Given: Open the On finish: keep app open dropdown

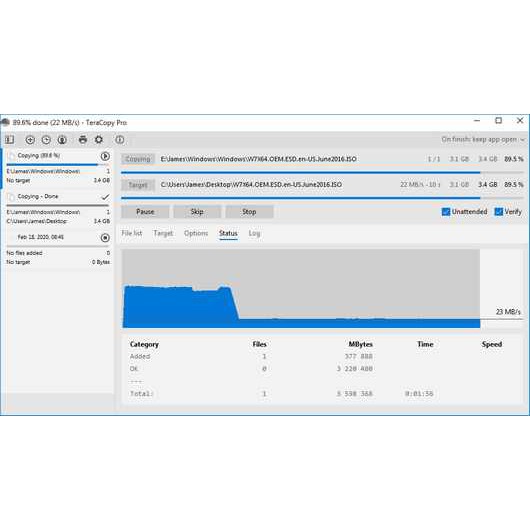Looking at the screenshot, I should point(482,139).
